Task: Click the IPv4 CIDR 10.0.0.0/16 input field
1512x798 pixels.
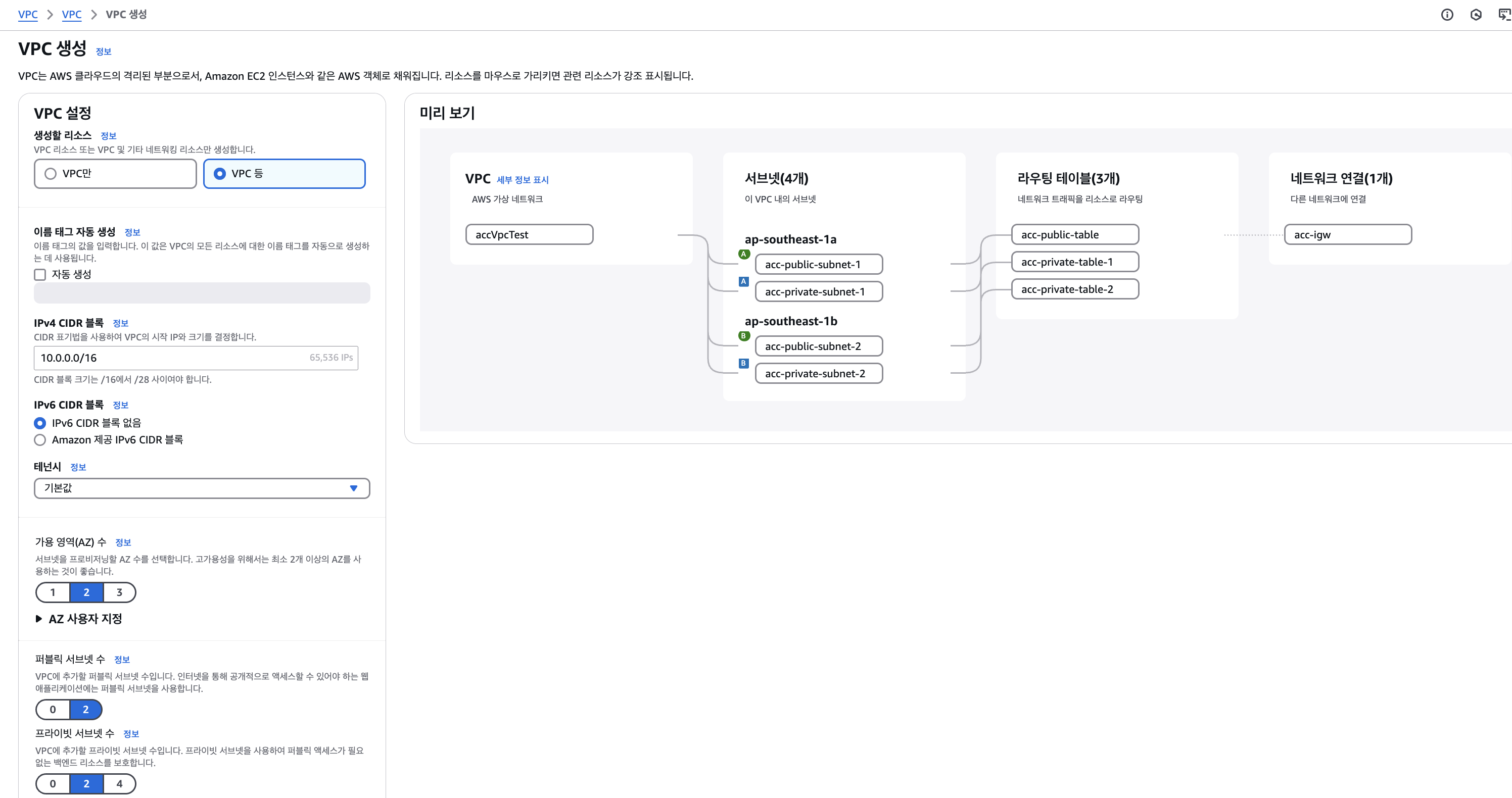Action: click(170, 358)
